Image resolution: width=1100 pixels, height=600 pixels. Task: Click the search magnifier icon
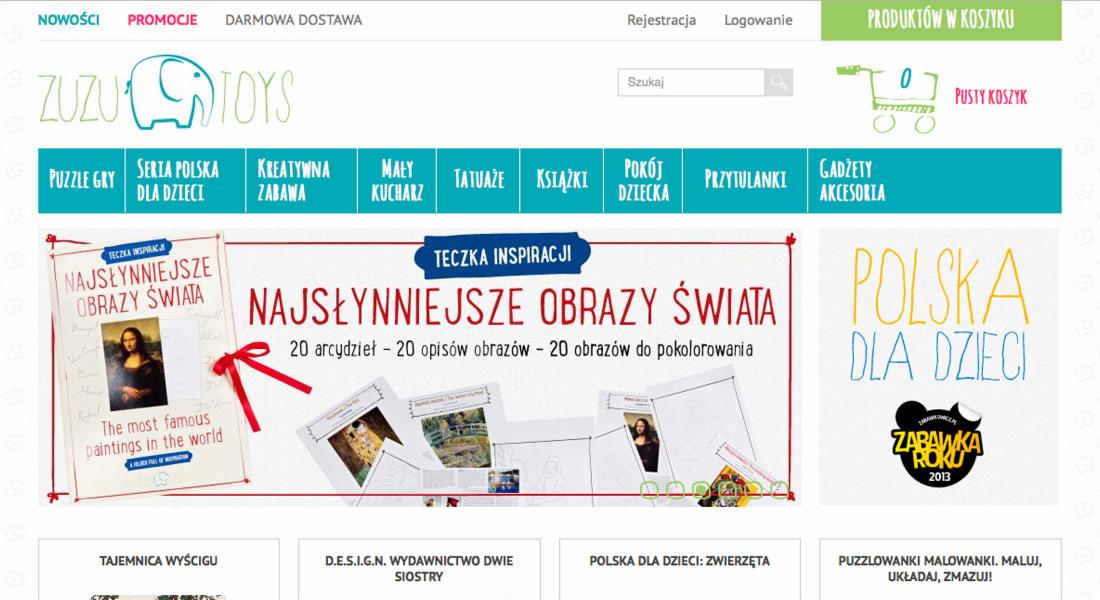point(780,82)
